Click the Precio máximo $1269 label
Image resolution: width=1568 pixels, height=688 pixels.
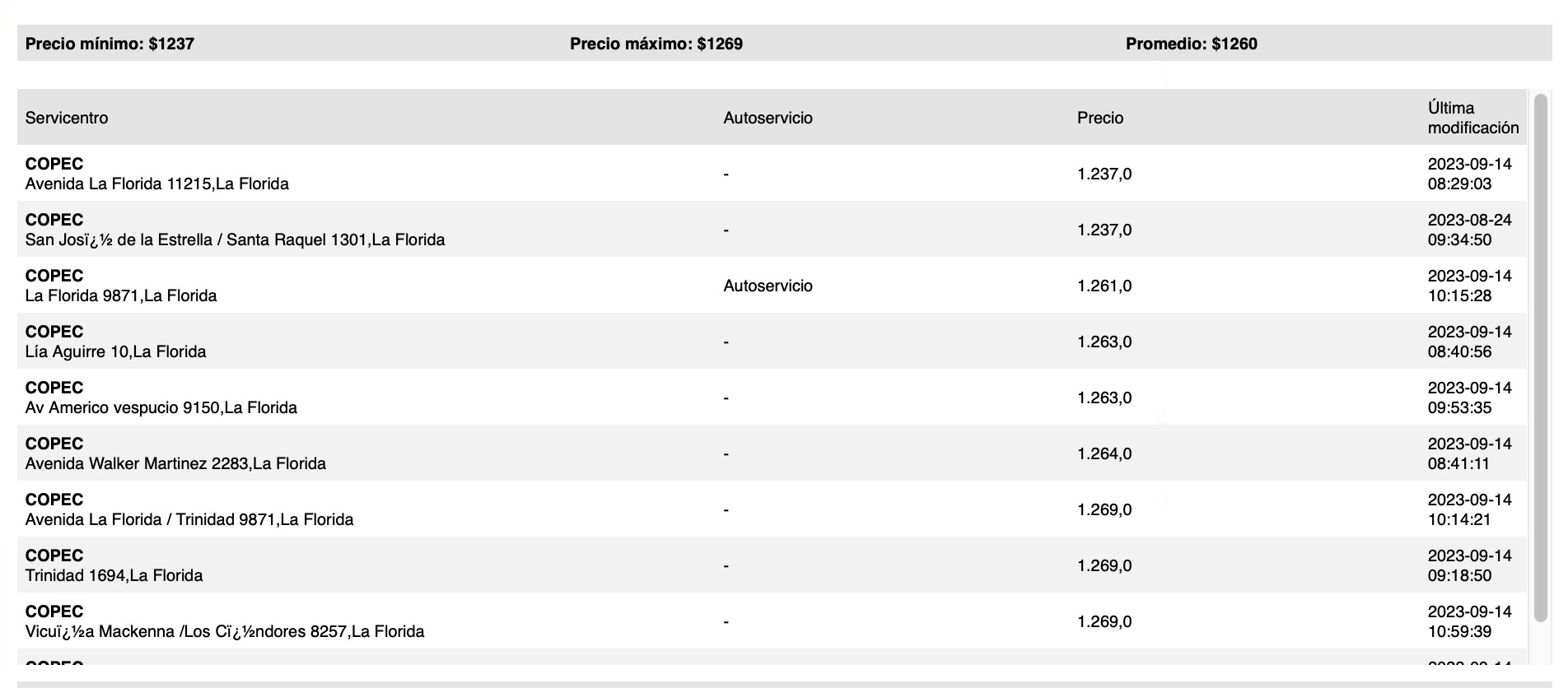click(x=656, y=44)
